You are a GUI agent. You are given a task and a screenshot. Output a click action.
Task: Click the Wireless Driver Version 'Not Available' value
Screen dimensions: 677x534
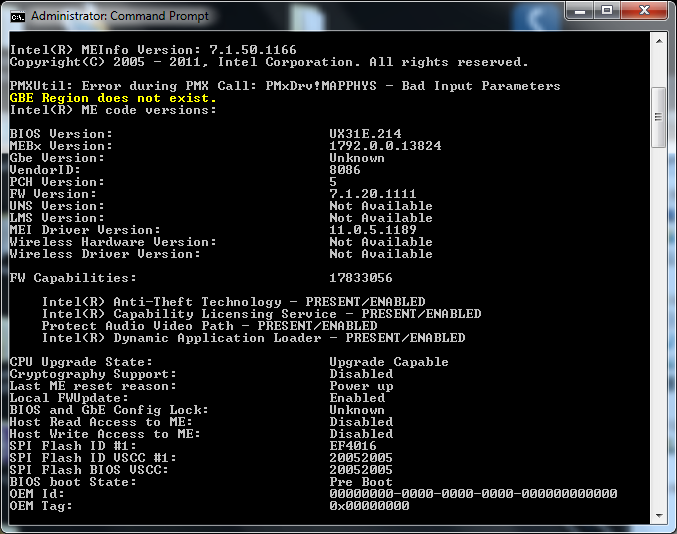point(381,254)
